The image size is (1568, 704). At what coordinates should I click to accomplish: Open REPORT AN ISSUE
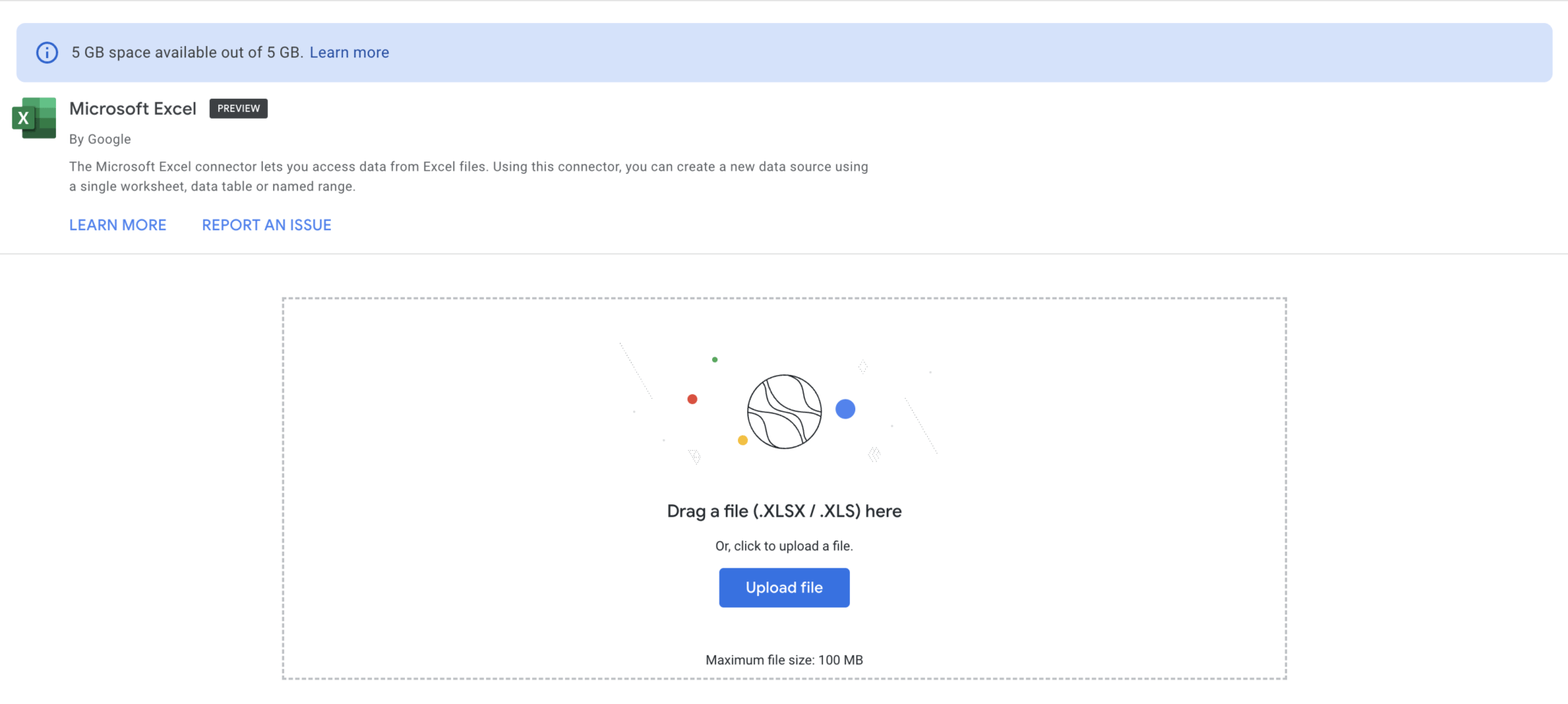pos(266,225)
